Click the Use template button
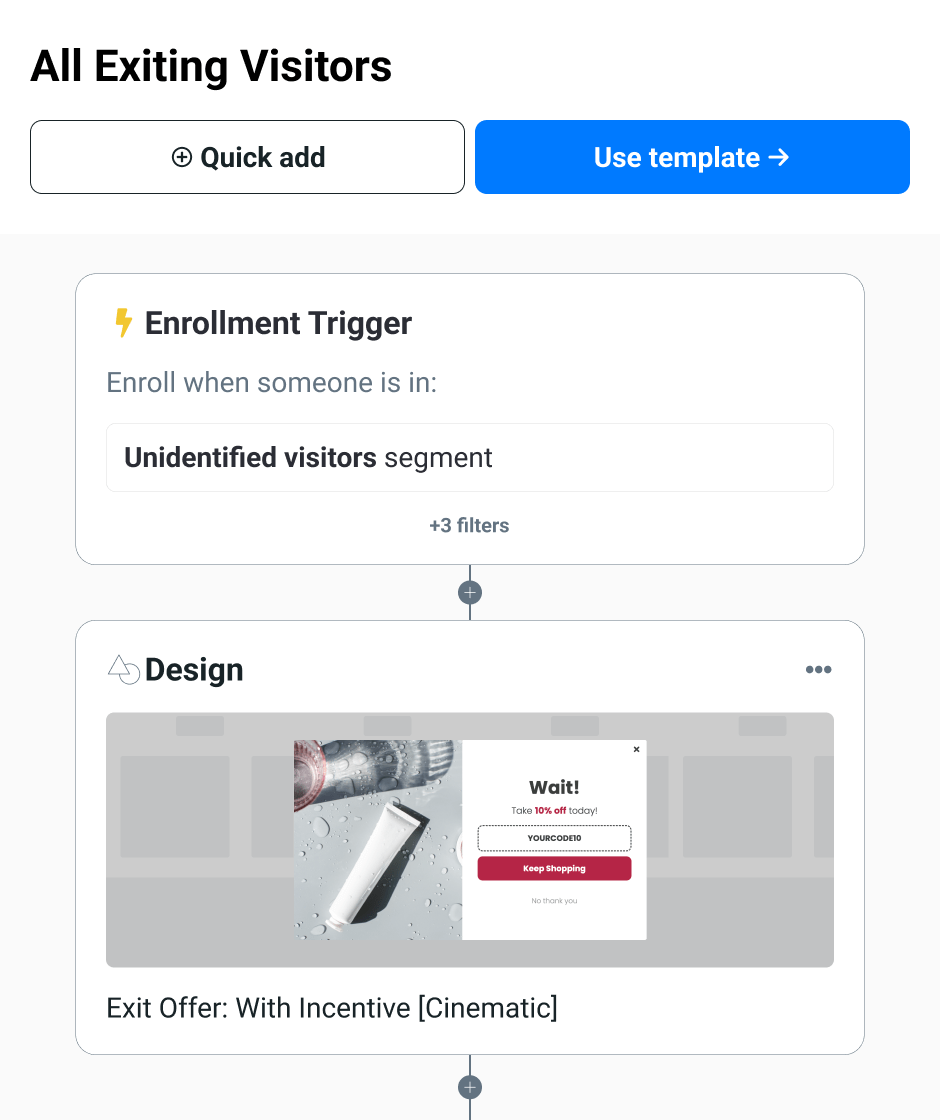Image resolution: width=940 pixels, height=1120 pixels. click(x=692, y=157)
